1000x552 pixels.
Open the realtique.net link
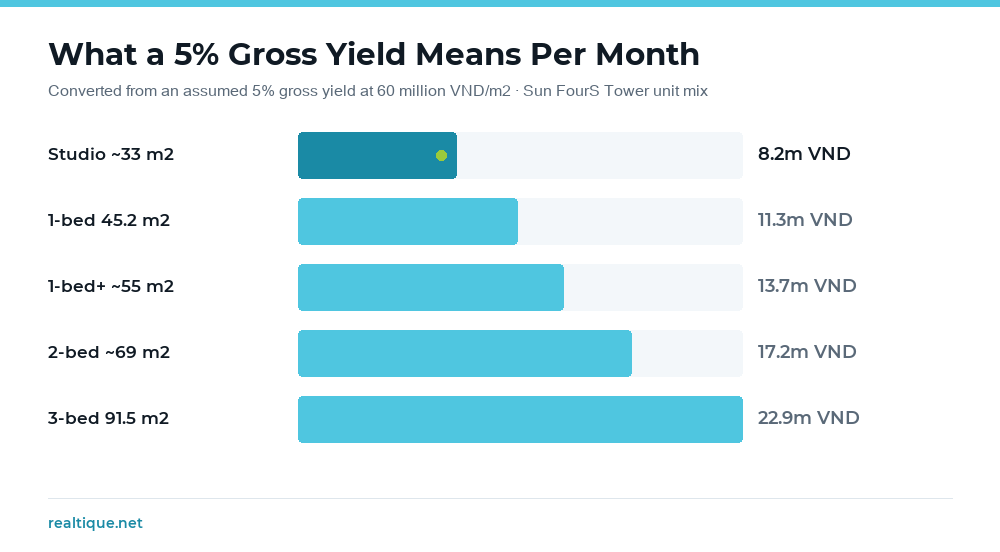[x=95, y=523]
